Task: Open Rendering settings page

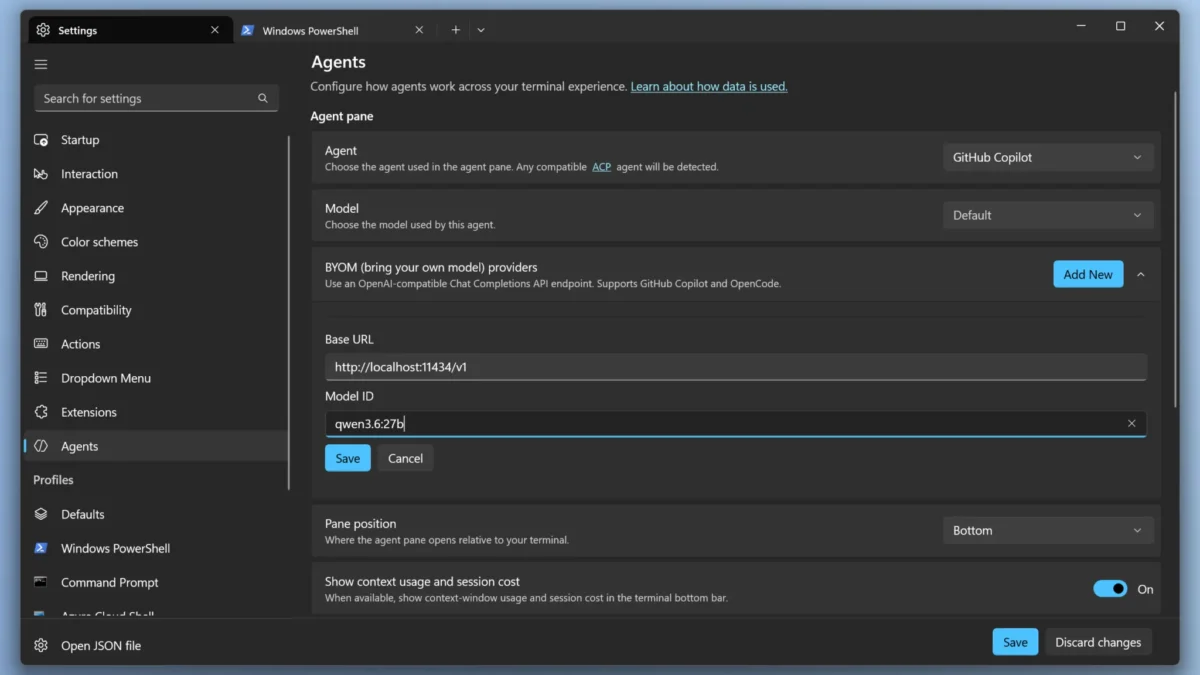Action: [x=156, y=276]
